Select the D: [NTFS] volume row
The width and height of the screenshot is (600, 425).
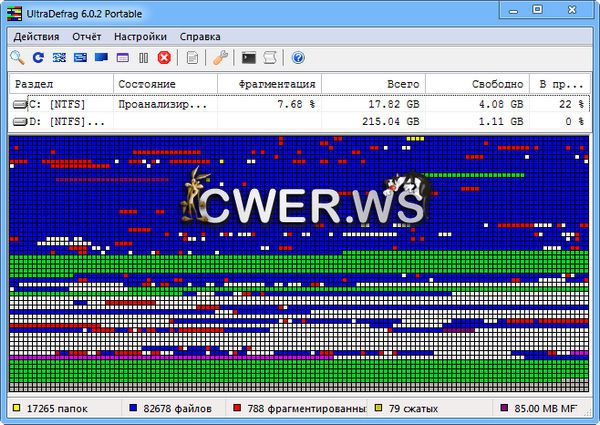tap(60, 121)
